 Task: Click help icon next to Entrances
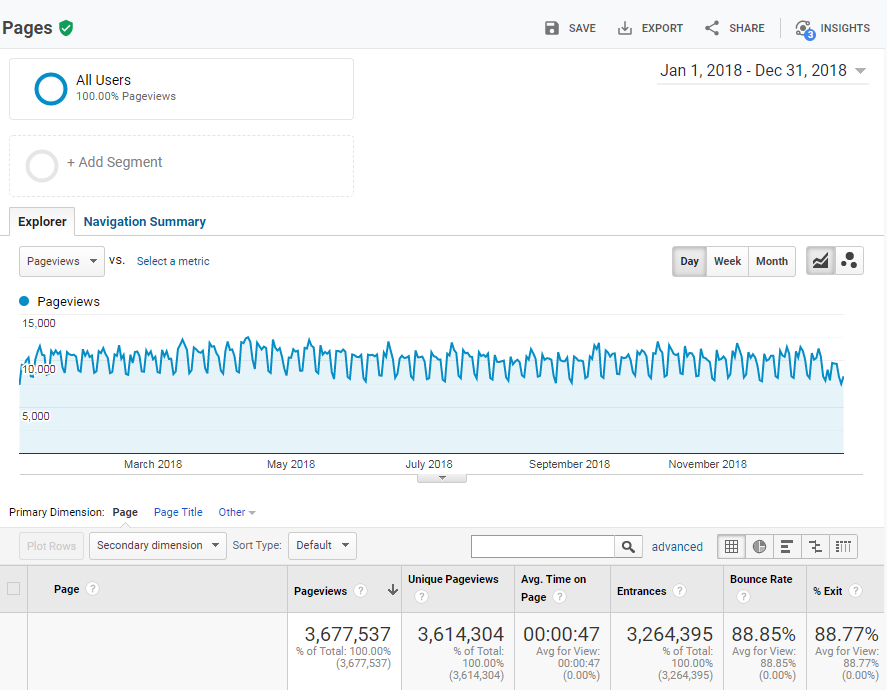tap(679, 590)
